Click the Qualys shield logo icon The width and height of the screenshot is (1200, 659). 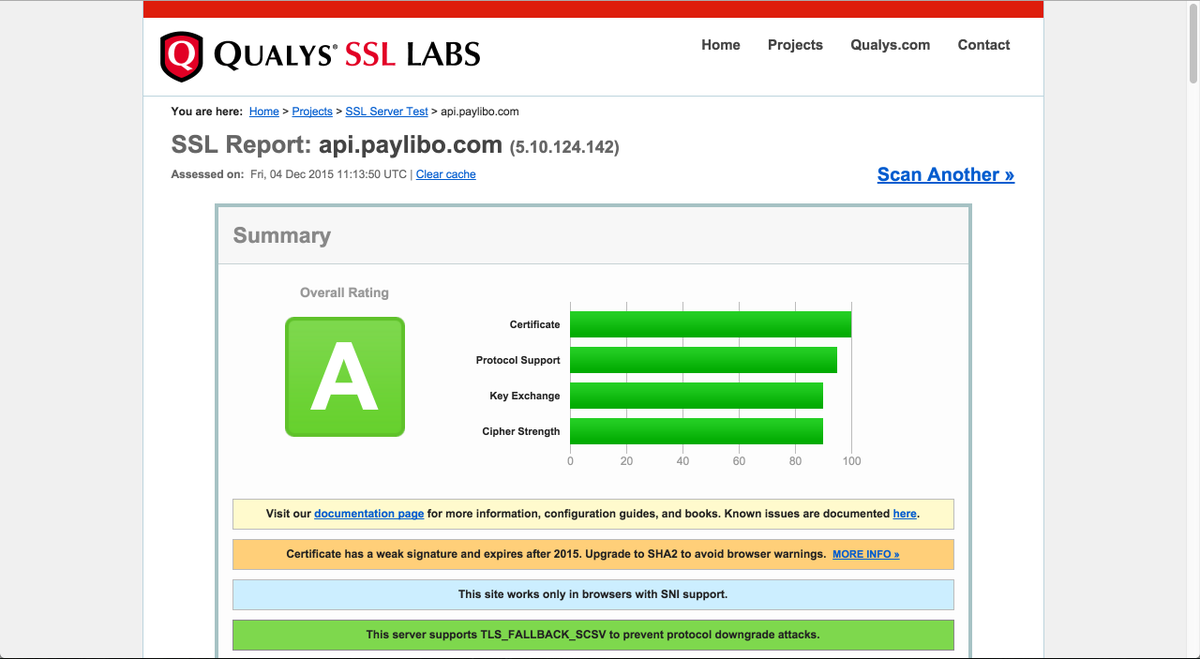[181, 57]
